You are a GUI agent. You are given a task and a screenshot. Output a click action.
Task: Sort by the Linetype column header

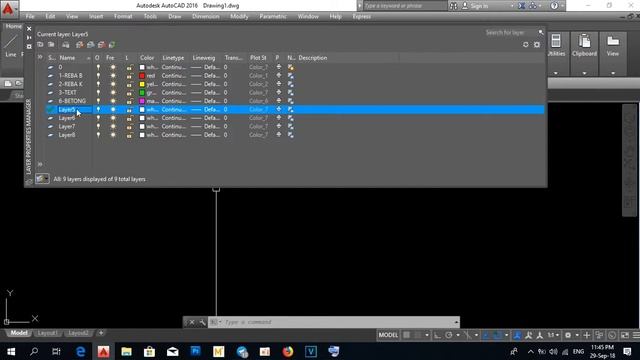click(173, 58)
